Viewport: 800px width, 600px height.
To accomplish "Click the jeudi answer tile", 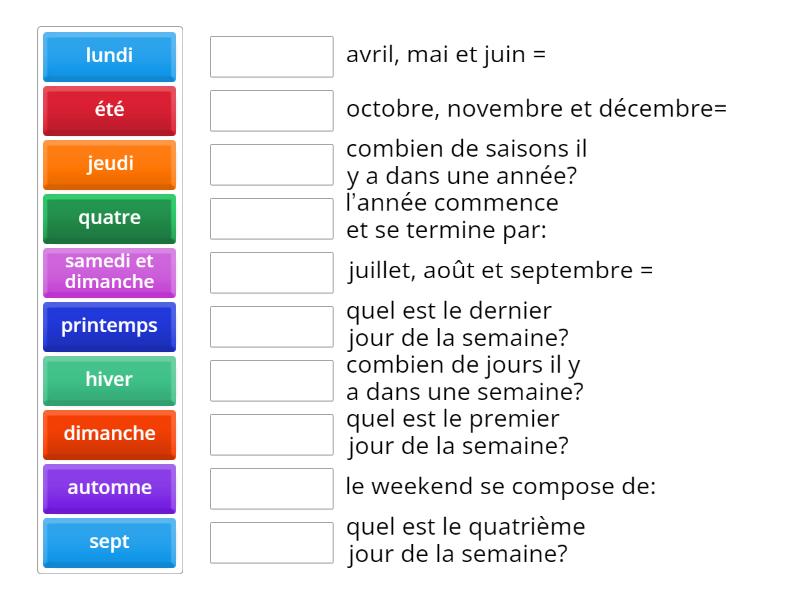I will click(109, 164).
